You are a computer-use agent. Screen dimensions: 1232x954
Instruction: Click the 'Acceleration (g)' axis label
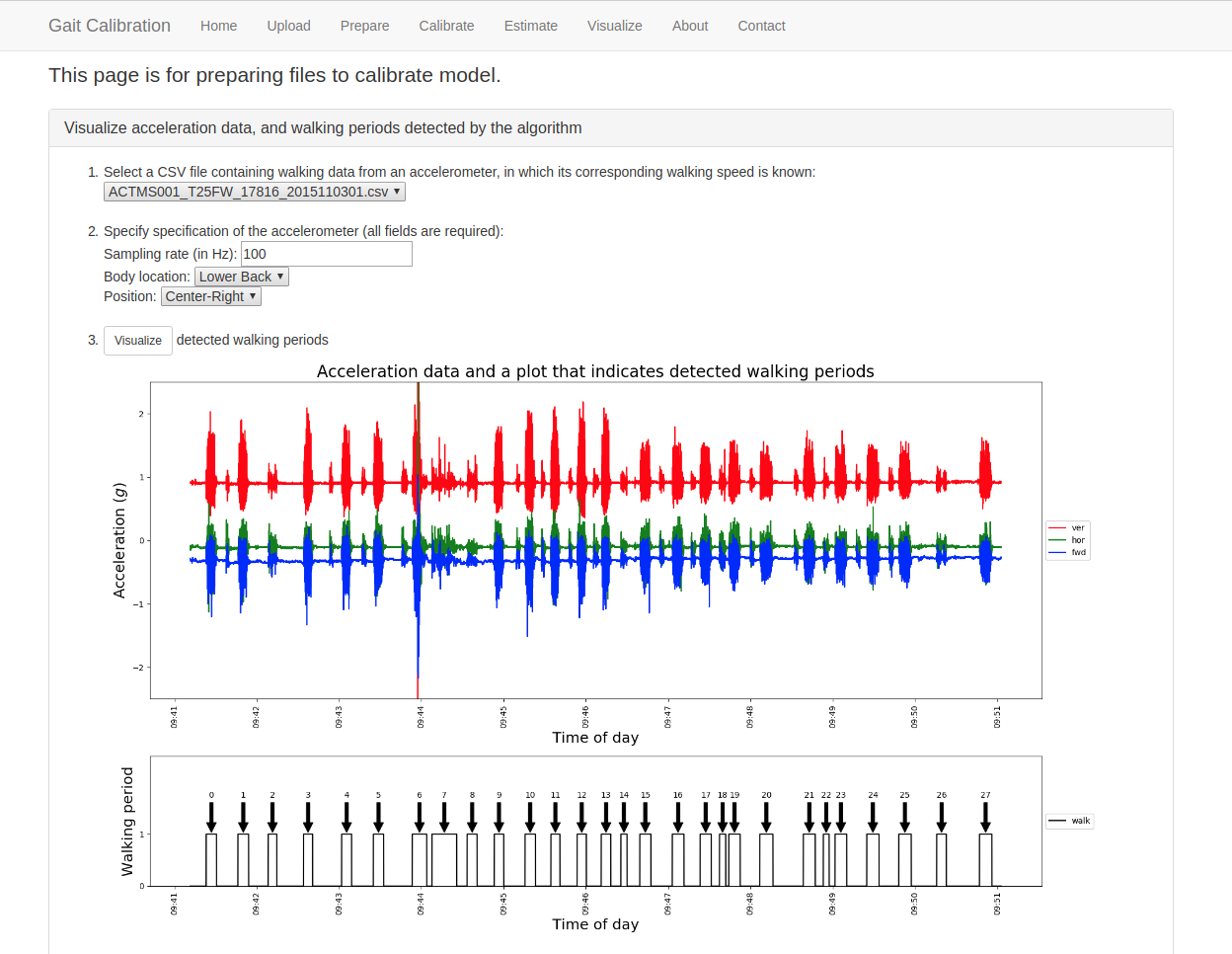[119, 540]
